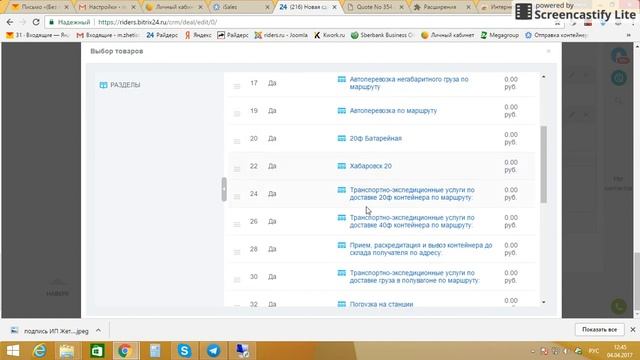
Task: Open row menu handle for ID 28
Action: pos(237,252)
